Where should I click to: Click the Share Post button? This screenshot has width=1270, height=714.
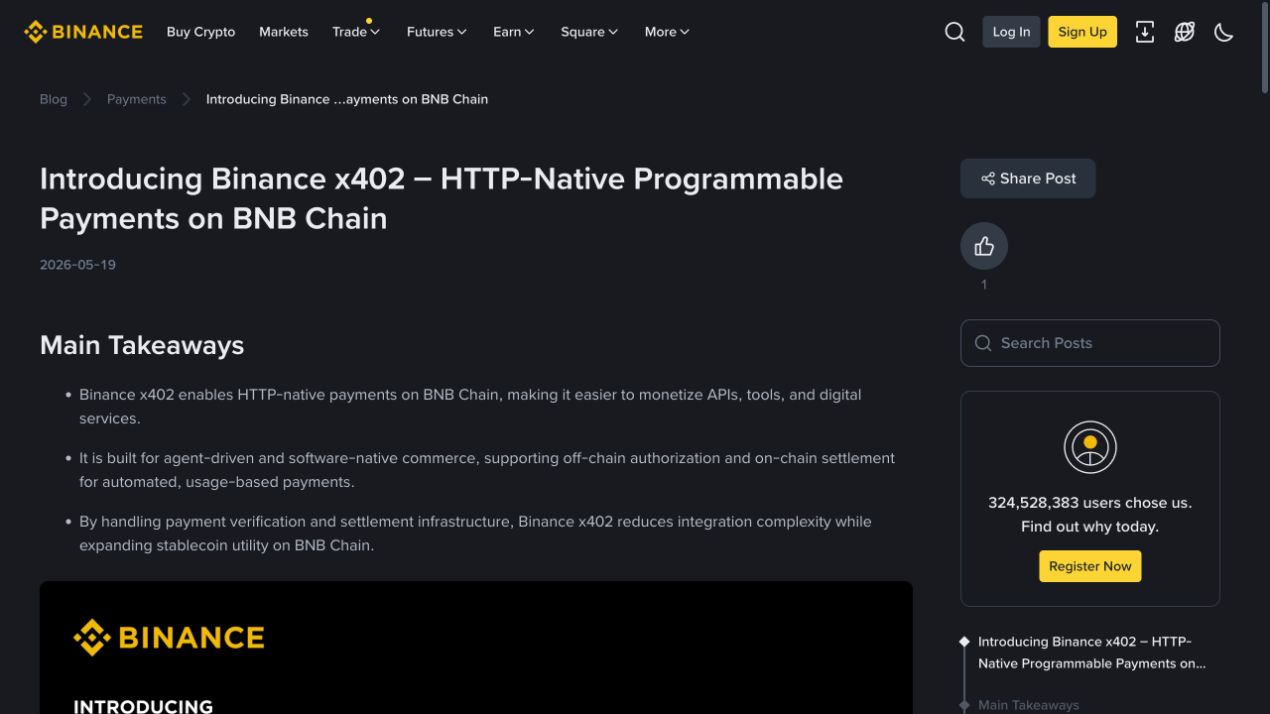[x=1028, y=178]
